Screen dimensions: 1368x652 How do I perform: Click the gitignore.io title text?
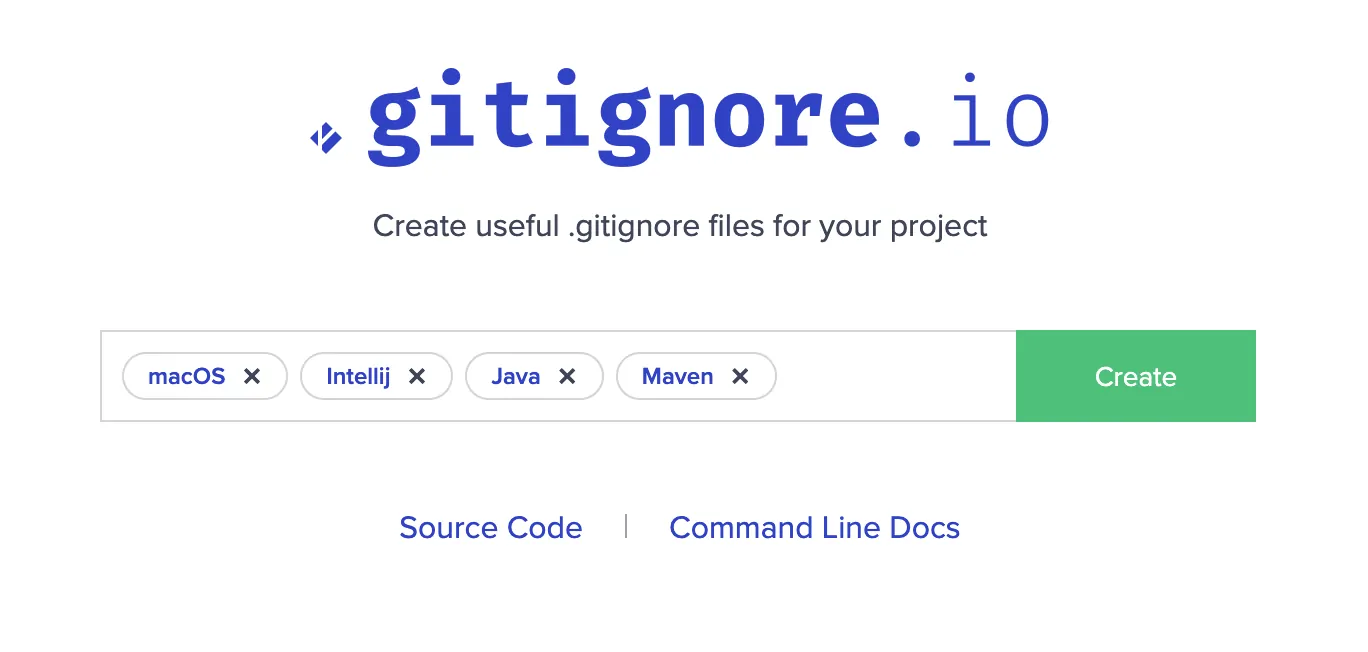point(709,116)
